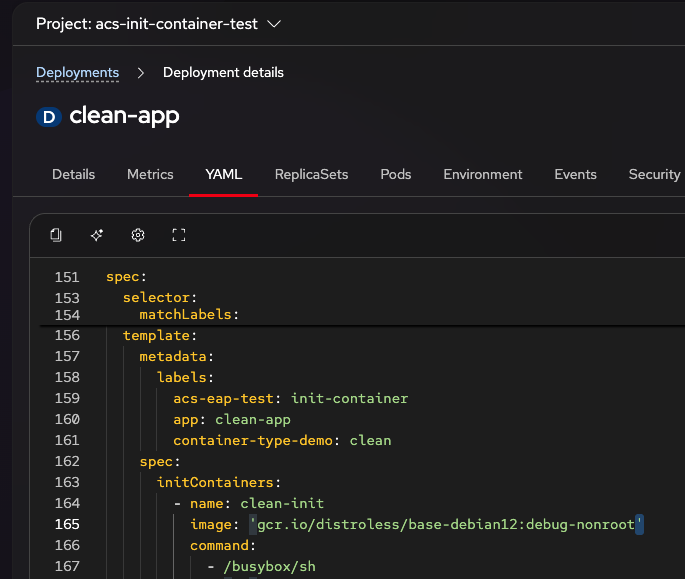This screenshot has height=579, width=685.
Task: Click 'clean-app' value on line 160
Action: [253, 420]
